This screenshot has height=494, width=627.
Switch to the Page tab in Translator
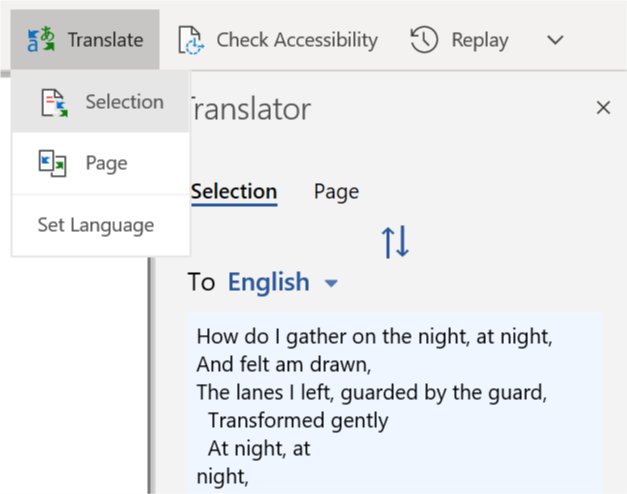pos(336,192)
